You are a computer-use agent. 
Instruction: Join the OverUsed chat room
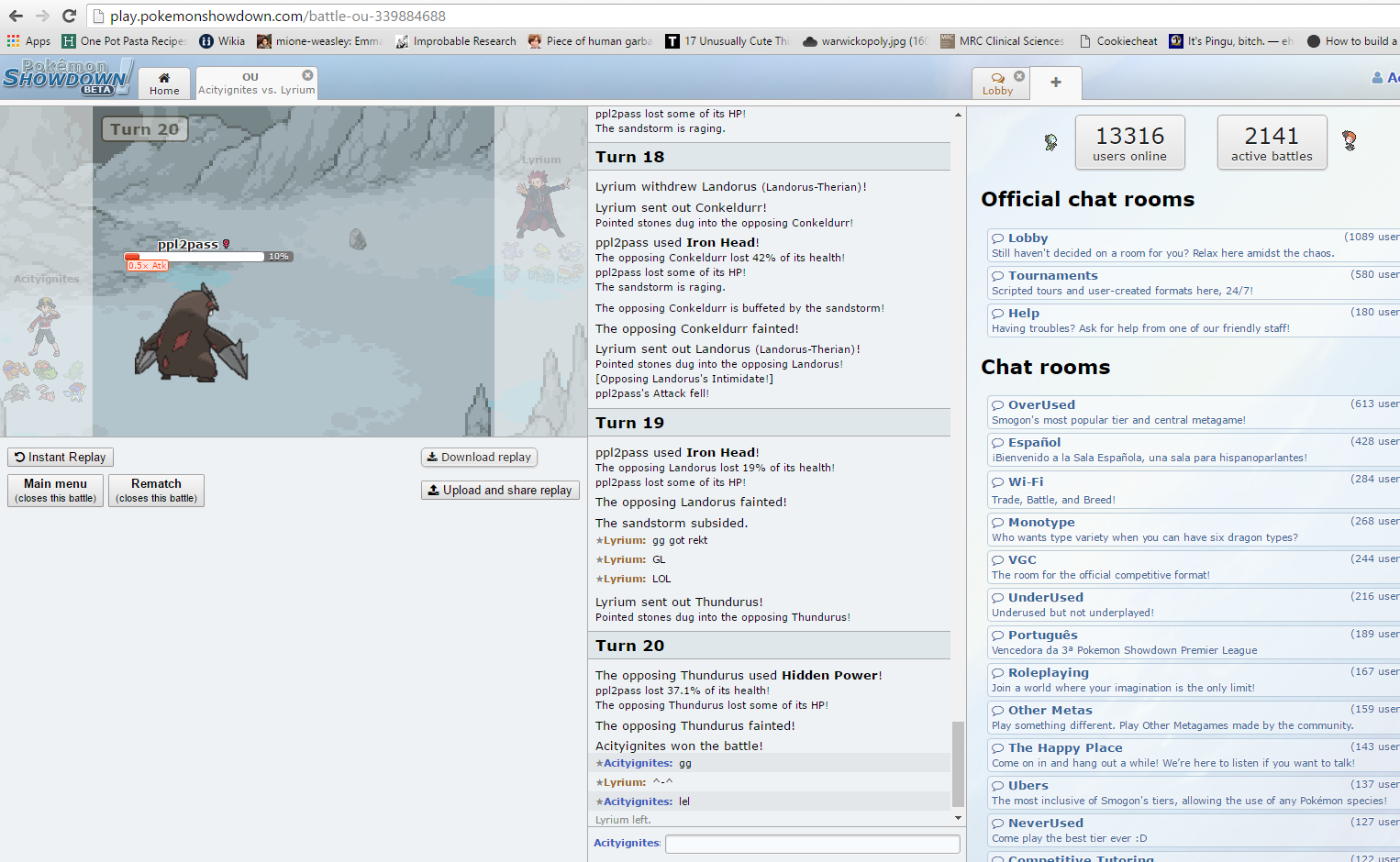pos(1193,412)
